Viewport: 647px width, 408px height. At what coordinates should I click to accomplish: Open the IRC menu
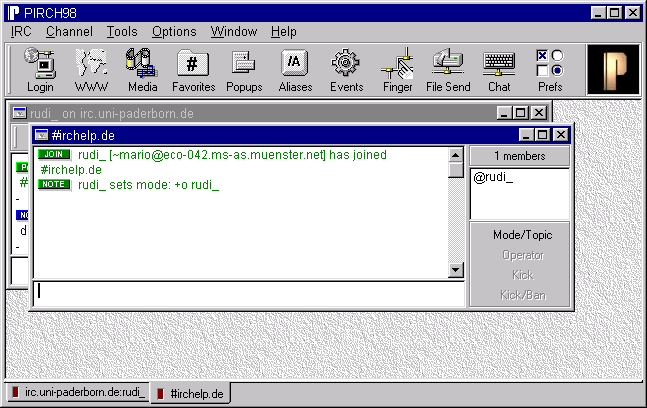21,32
